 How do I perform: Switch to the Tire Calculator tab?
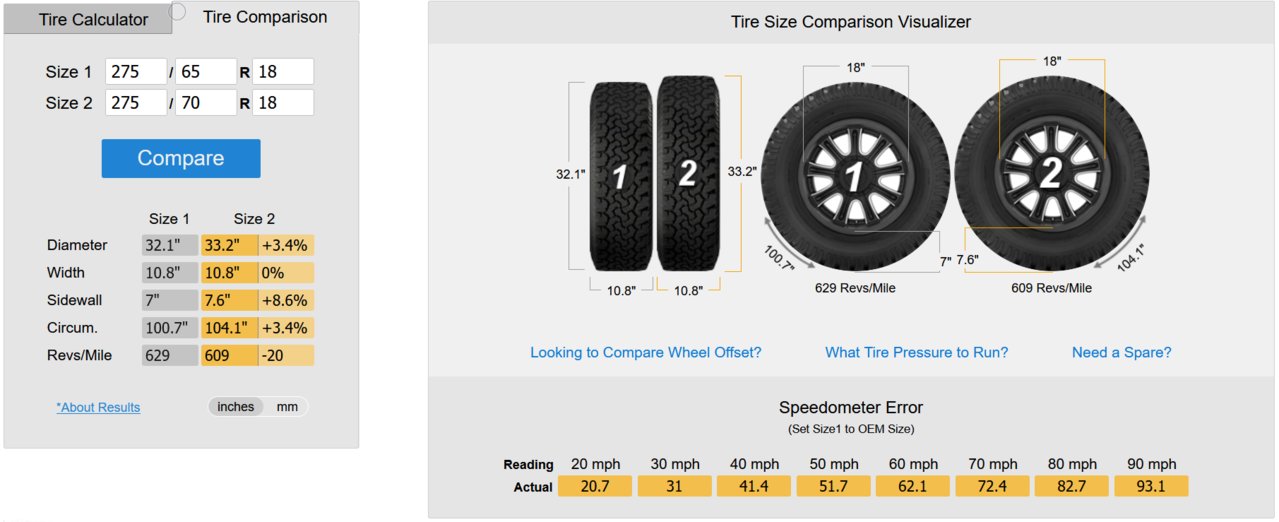pos(93,20)
